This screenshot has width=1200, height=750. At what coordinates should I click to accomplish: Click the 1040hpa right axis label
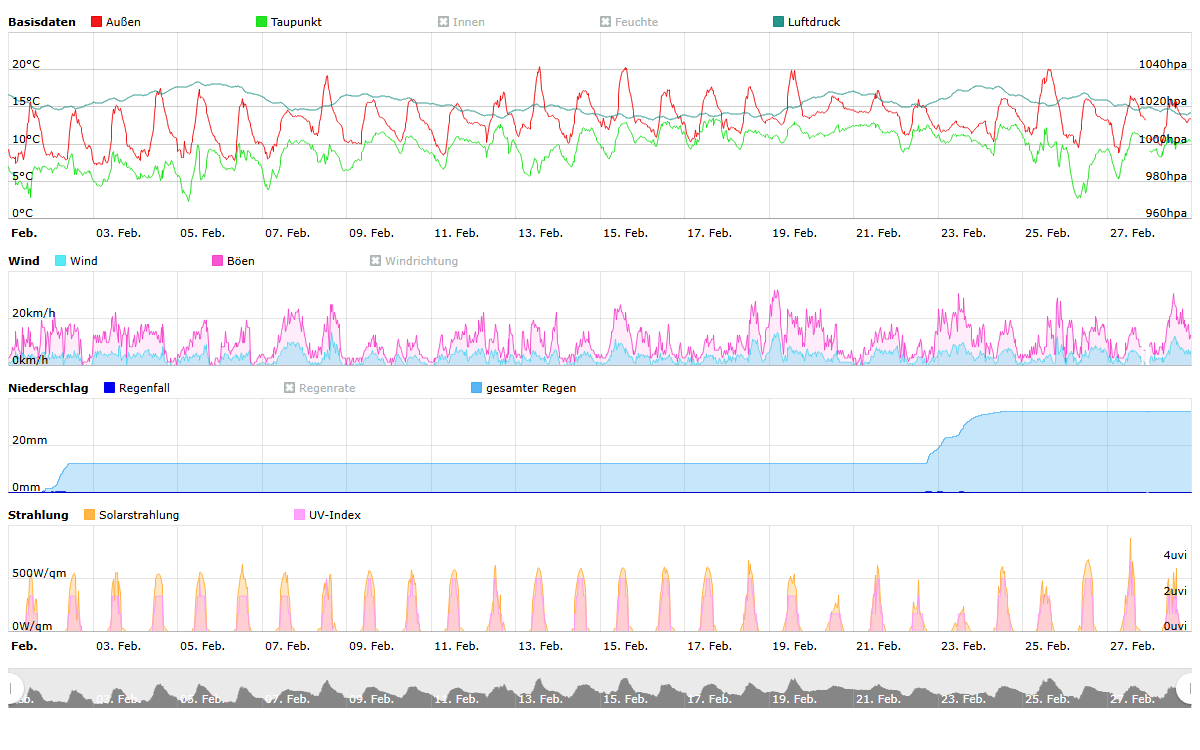[1162, 64]
